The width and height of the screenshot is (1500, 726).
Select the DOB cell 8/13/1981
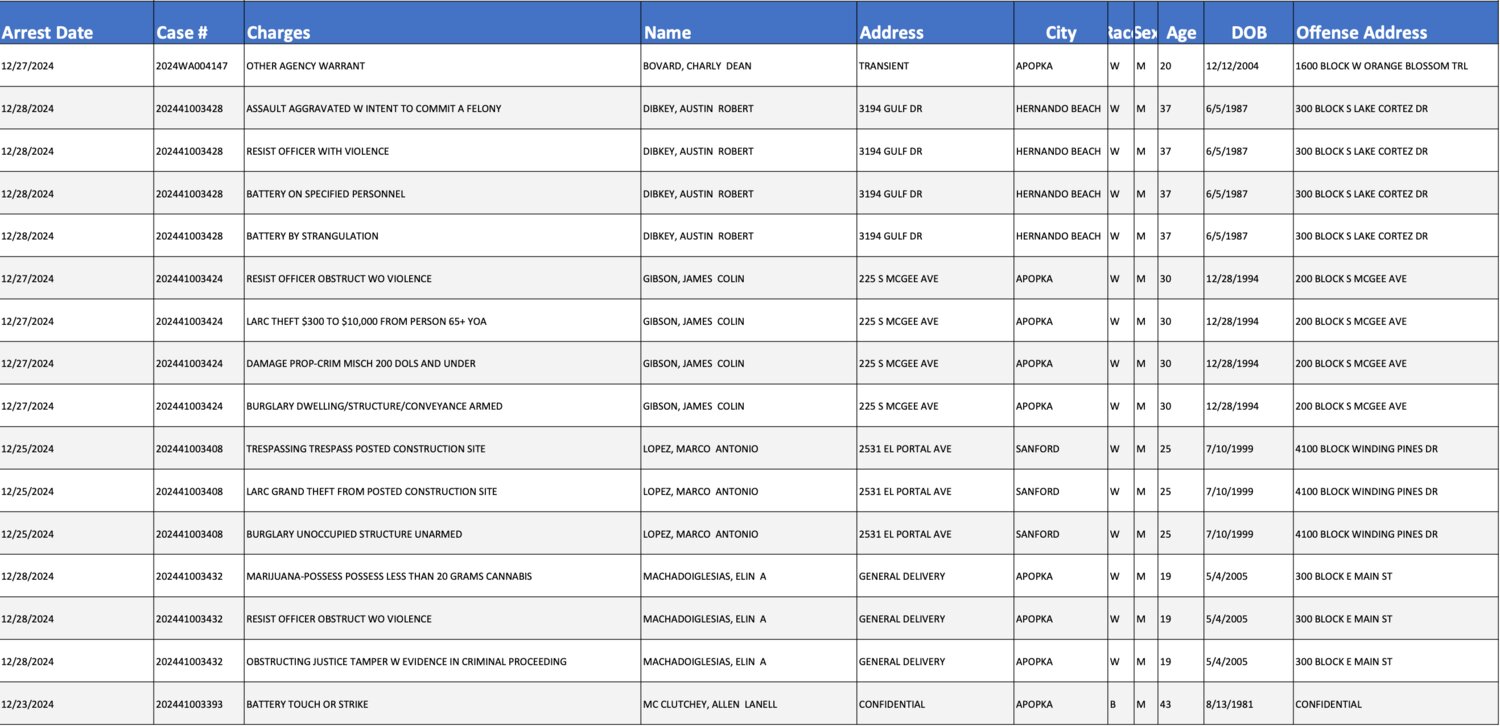pyautogui.click(x=1248, y=704)
